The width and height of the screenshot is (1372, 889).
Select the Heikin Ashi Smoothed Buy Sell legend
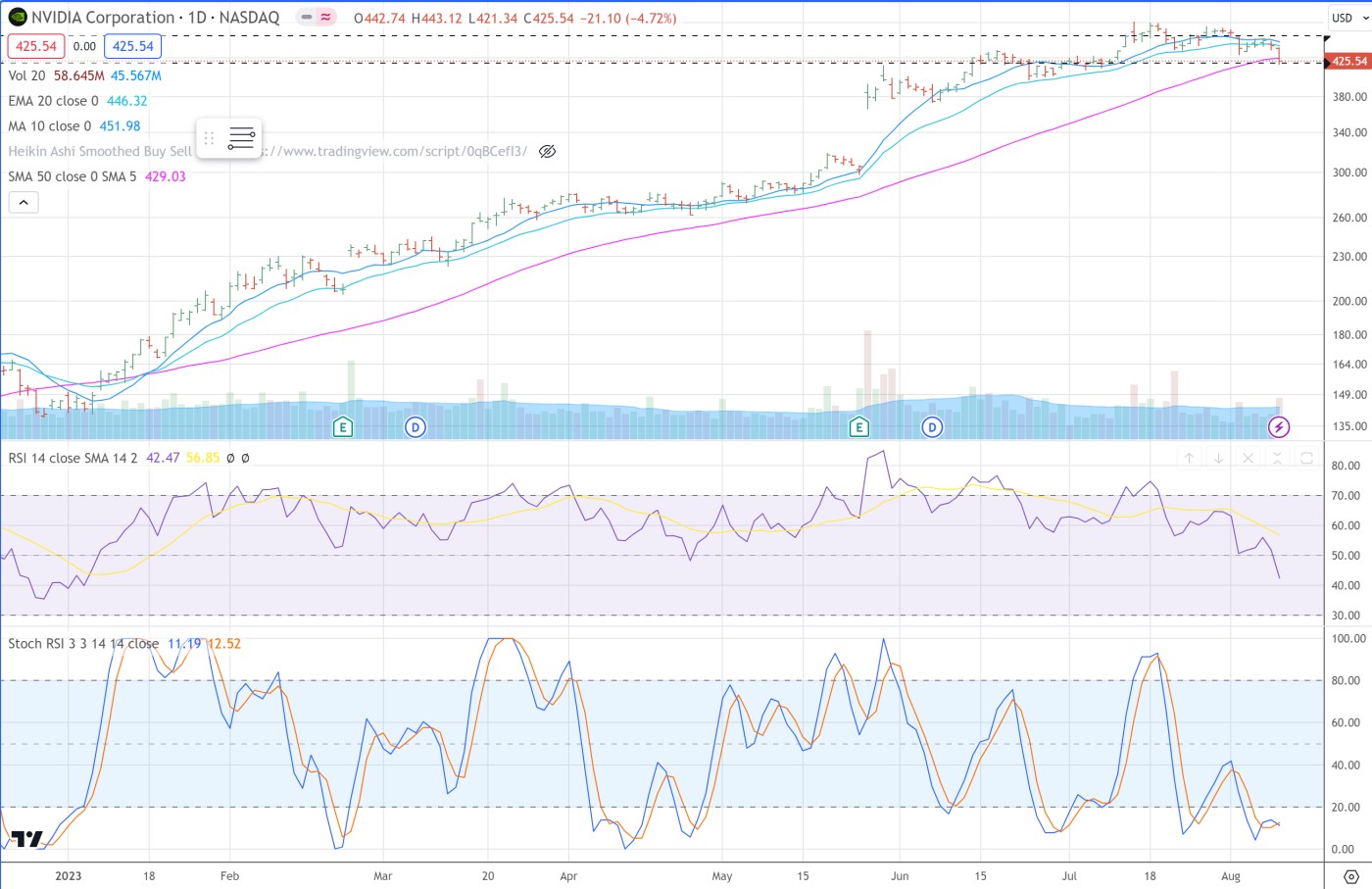(x=100, y=151)
